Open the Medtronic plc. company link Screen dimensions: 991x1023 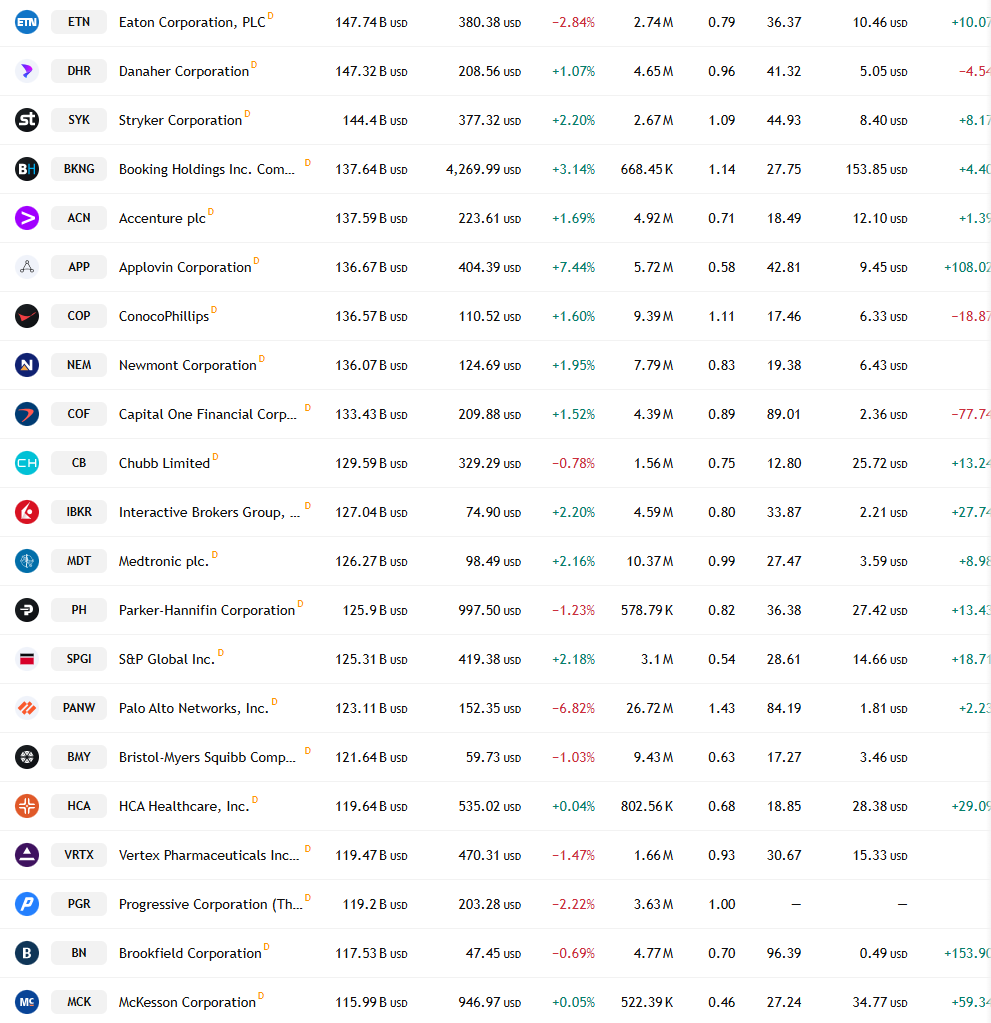click(x=164, y=561)
